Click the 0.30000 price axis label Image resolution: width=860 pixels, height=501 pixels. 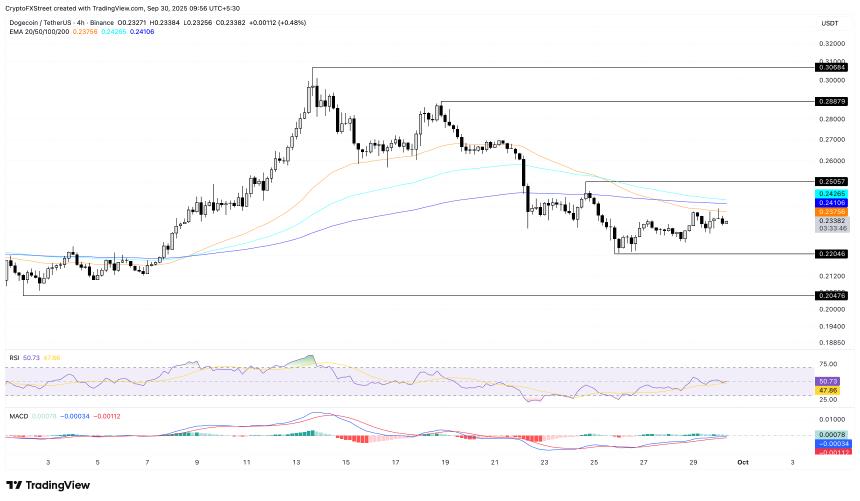click(831, 81)
